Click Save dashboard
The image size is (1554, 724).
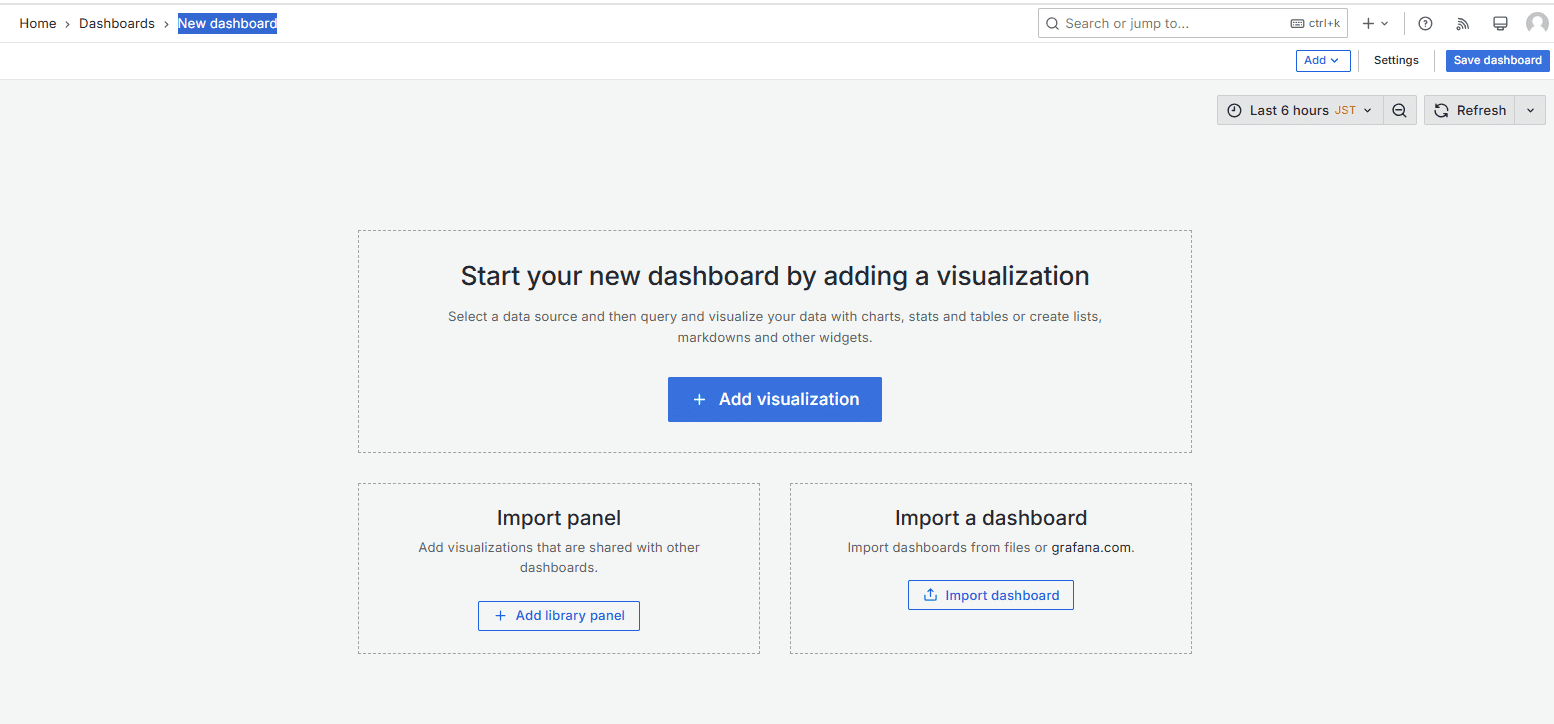click(x=1497, y=61)
